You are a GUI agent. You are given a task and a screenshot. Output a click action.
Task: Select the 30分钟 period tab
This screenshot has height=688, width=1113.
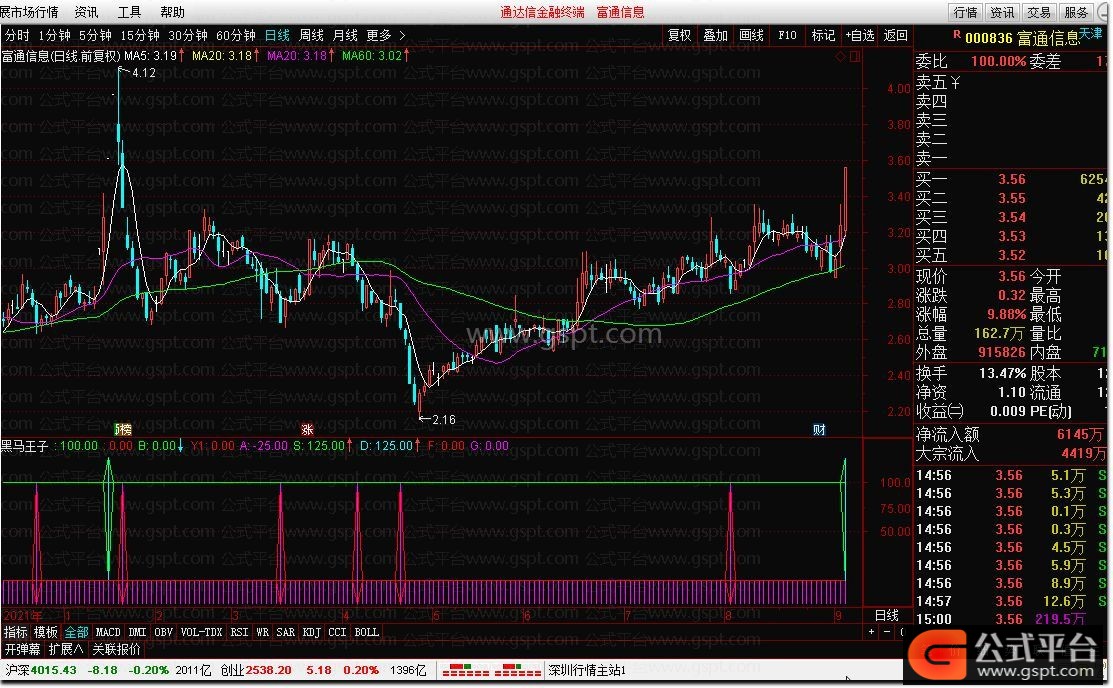[188, 36]
